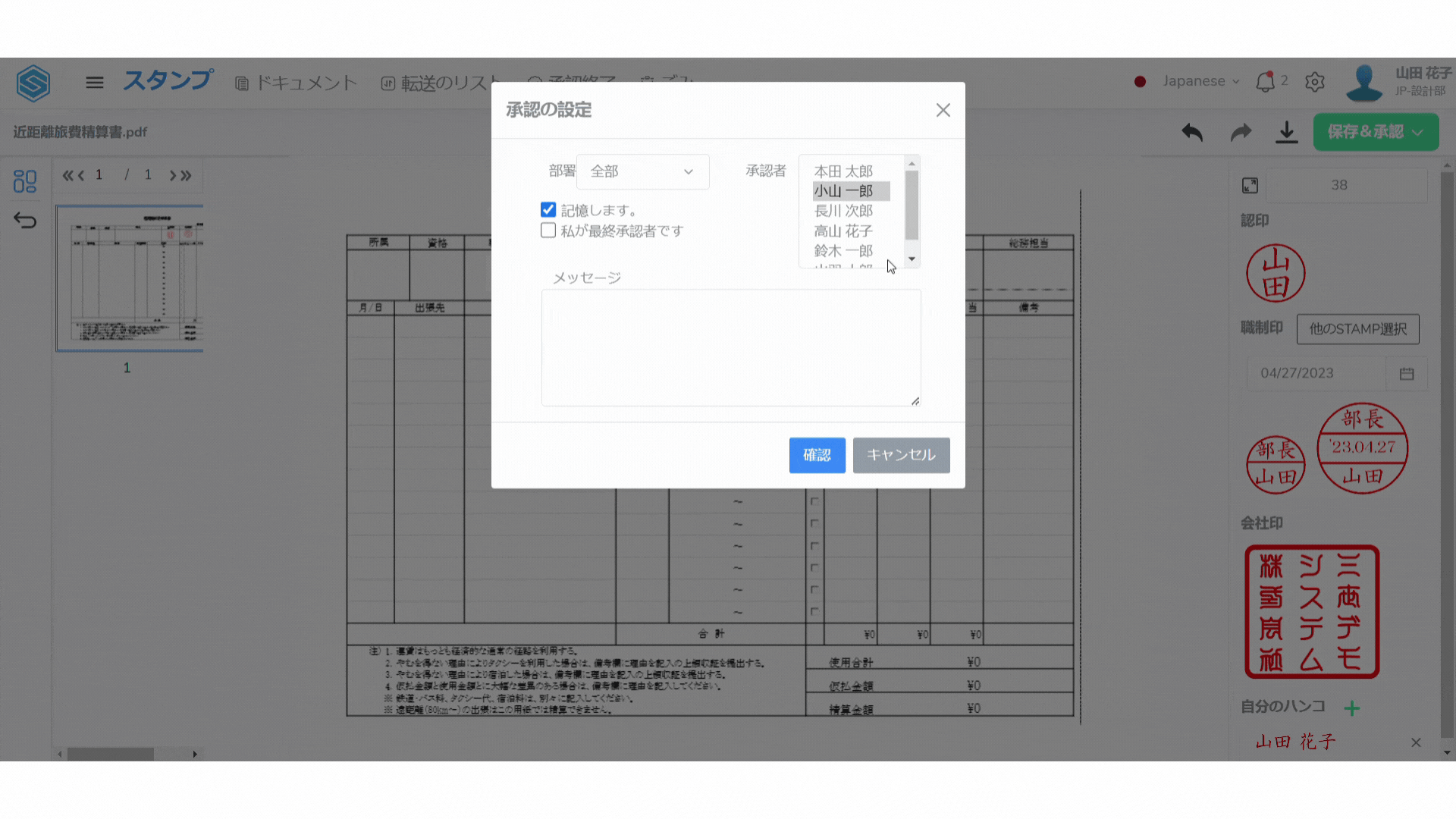The height and width of the screenshot is (819, 1456).
Task: Check 私が最終承認者です checkbox
Action: pos(548,231)
